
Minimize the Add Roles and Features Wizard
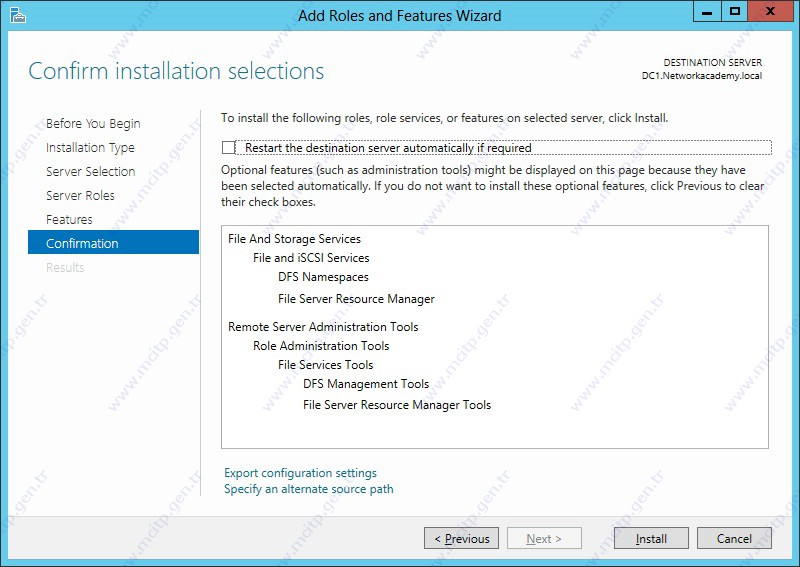(707, 12)
